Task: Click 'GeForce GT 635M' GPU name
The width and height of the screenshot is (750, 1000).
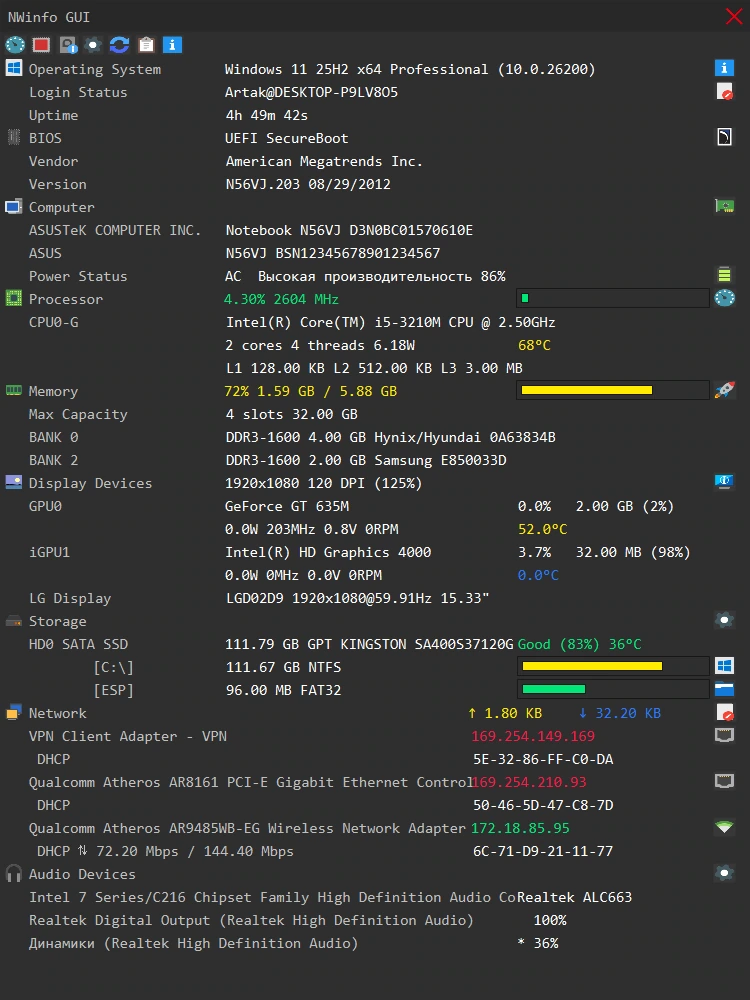Action: [287, 506]
